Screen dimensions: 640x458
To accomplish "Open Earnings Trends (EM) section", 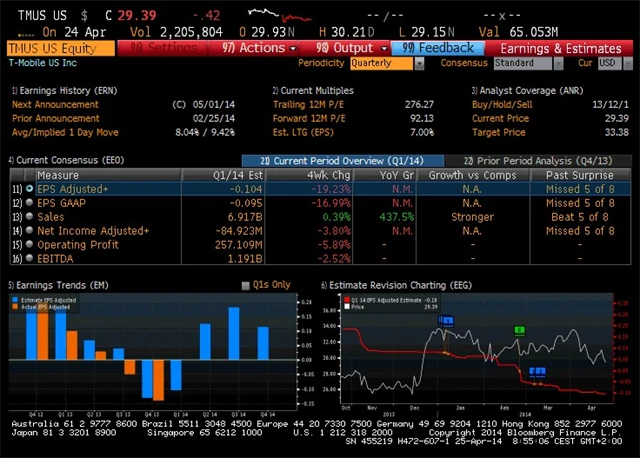I will click(x=59, y=285).
